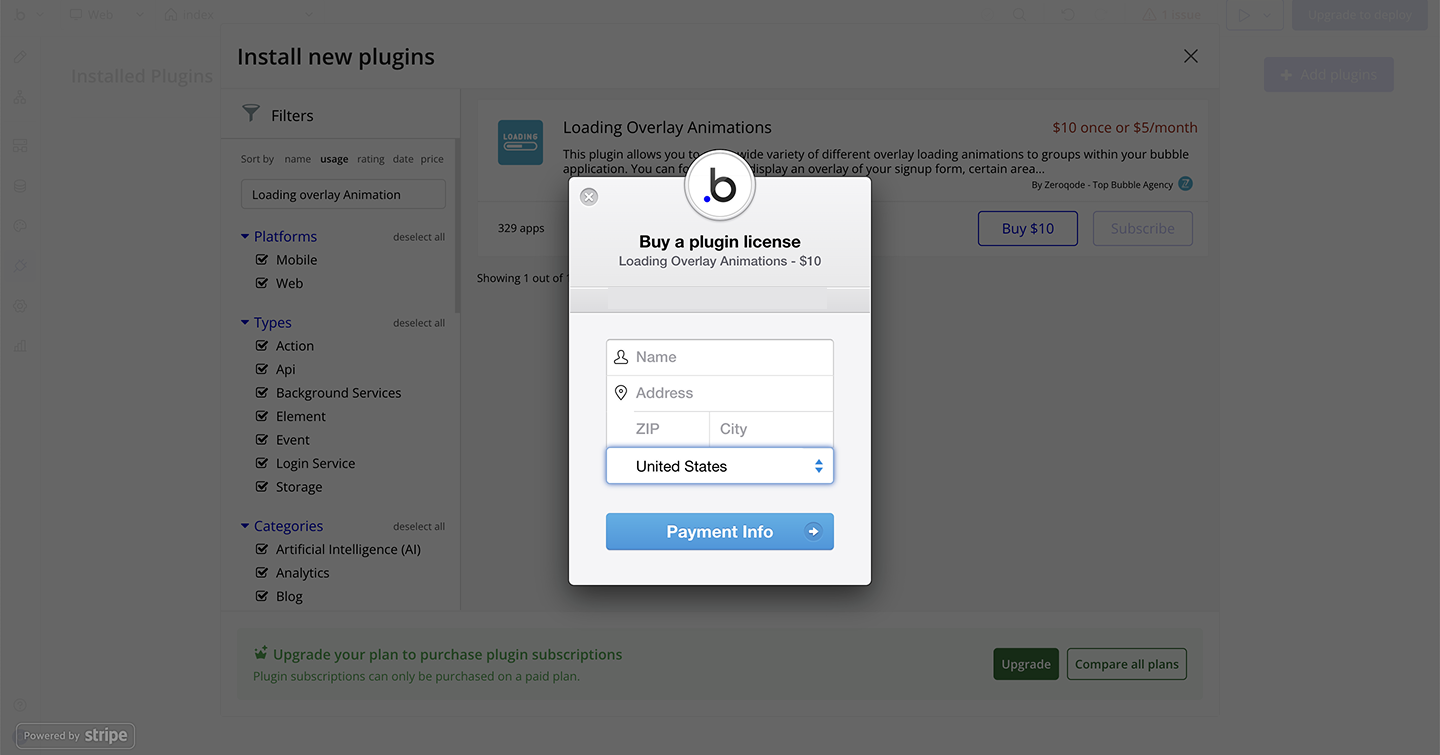The width and height of the screenshot is (1440, 755).
Task: Click the Zeroqode agency badge icon
Action: click(1185, 184)
